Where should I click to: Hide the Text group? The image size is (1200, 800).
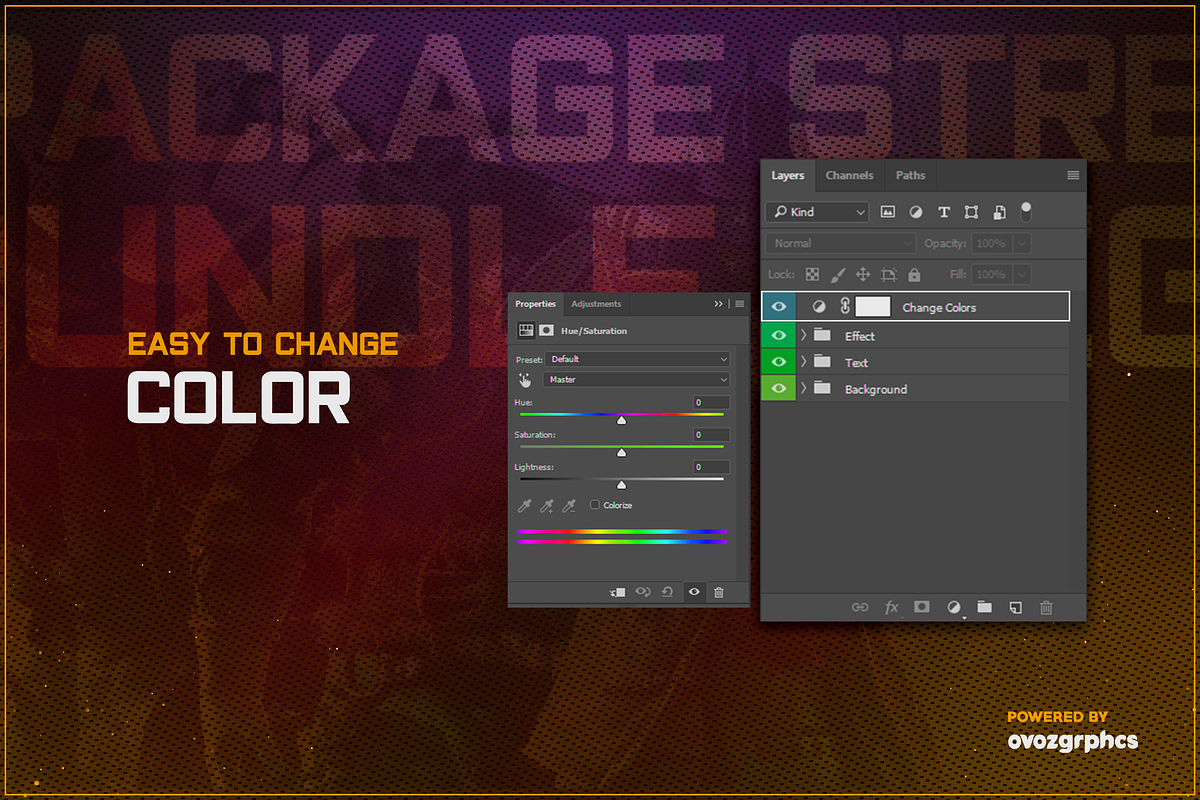pyautogui.click(x=779, y=362)
